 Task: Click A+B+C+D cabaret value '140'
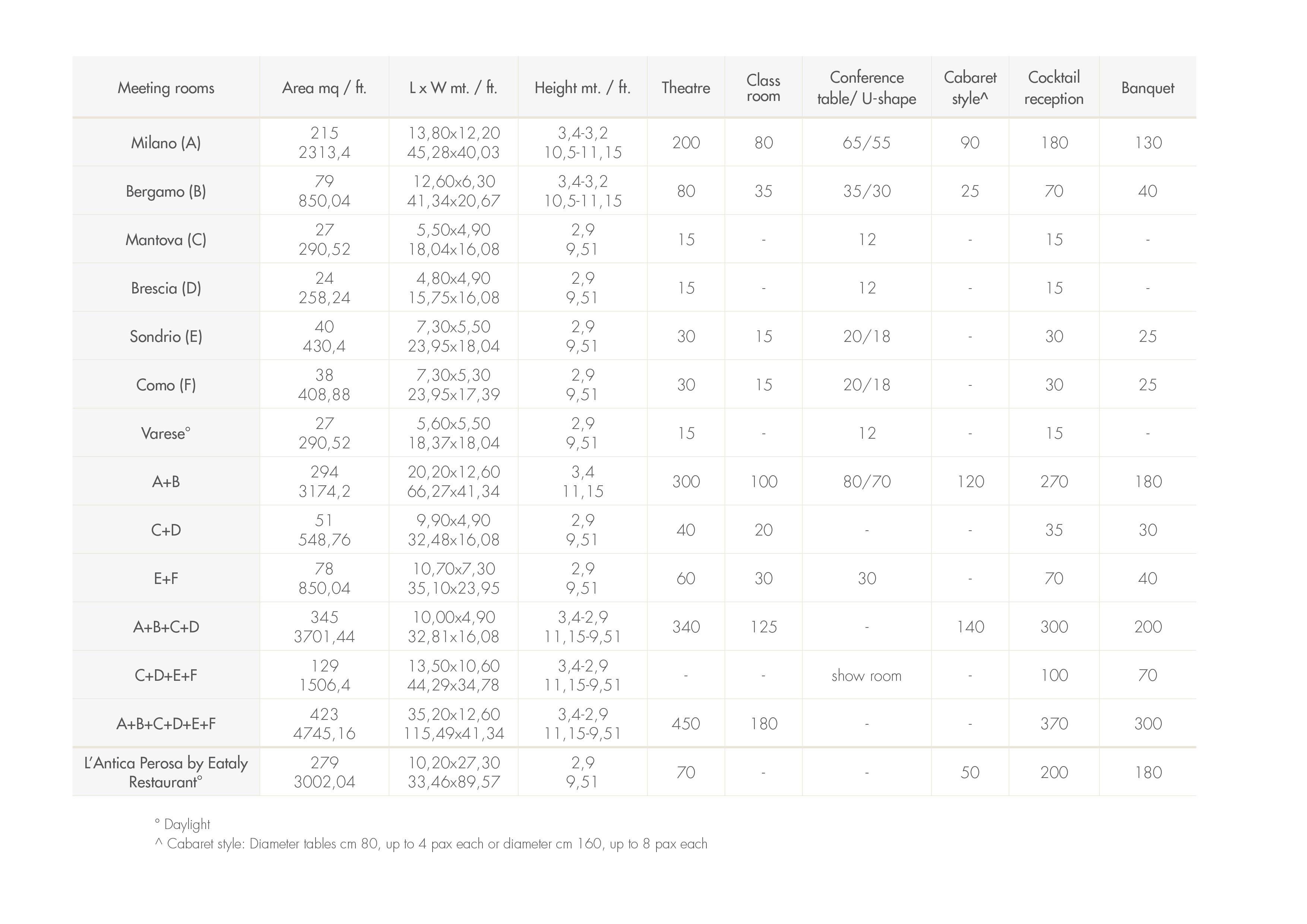(x=970, y=627)
